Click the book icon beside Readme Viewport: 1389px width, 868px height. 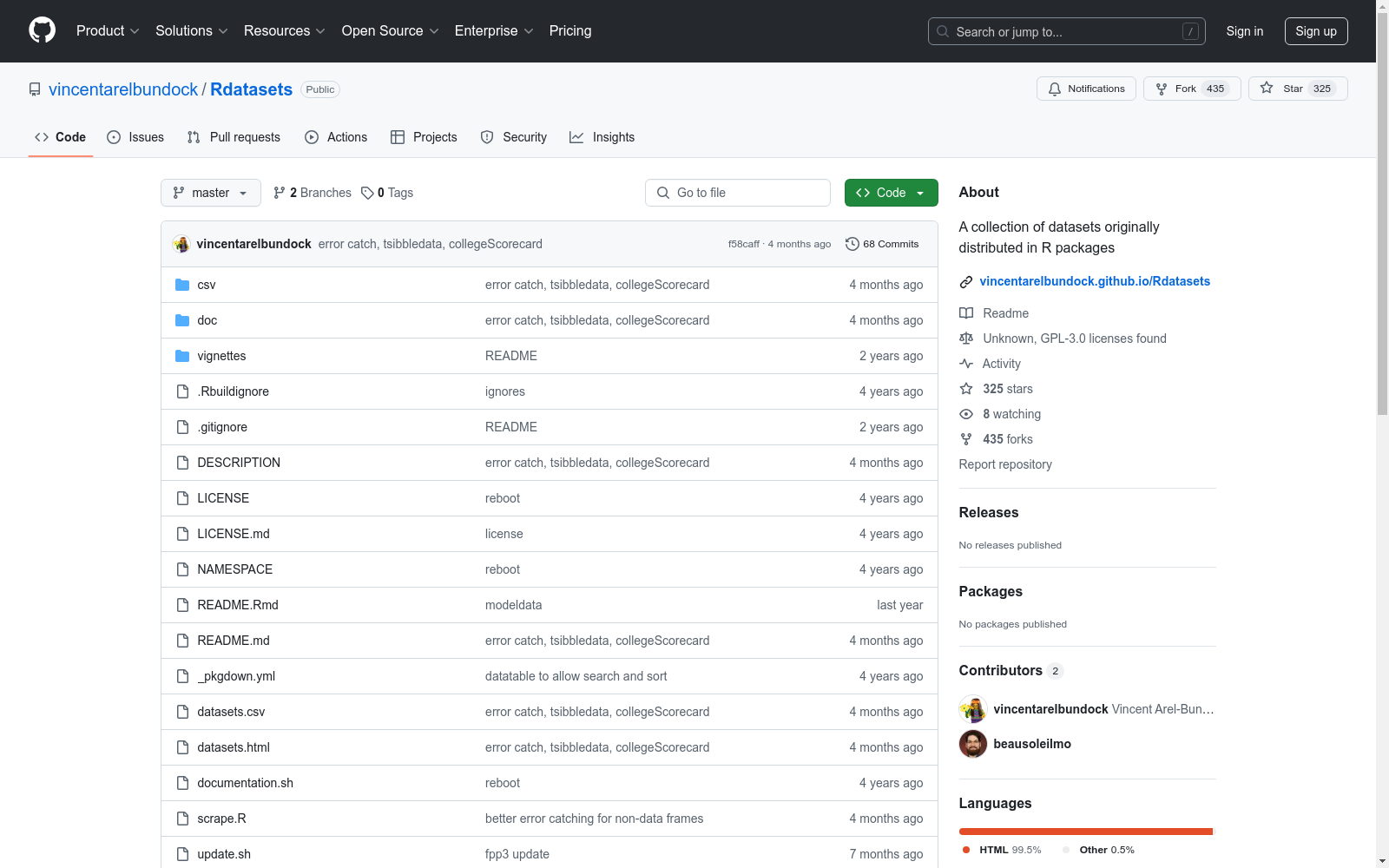(966, 313)
